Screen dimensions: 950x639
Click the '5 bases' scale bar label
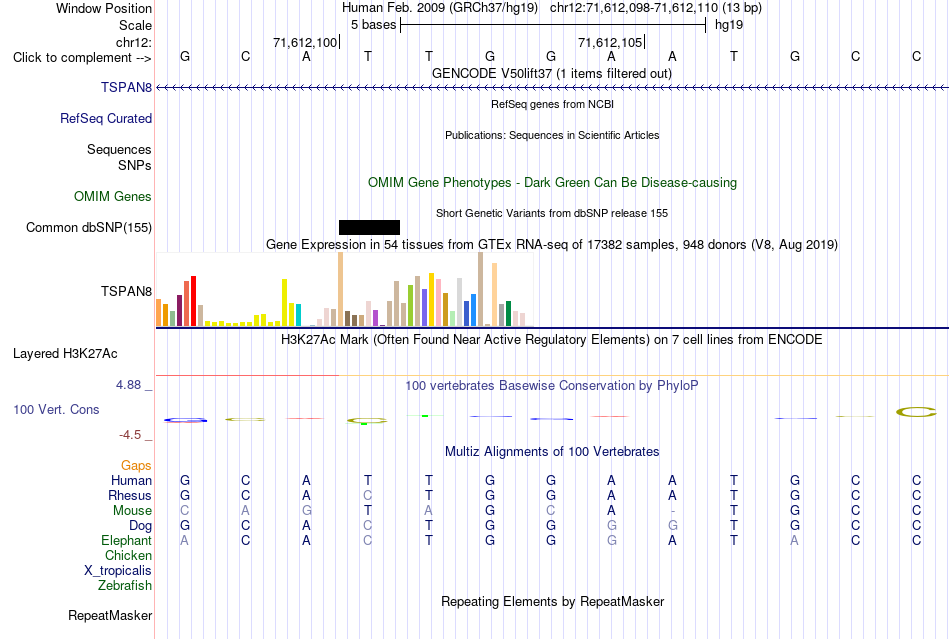(373, 25)
